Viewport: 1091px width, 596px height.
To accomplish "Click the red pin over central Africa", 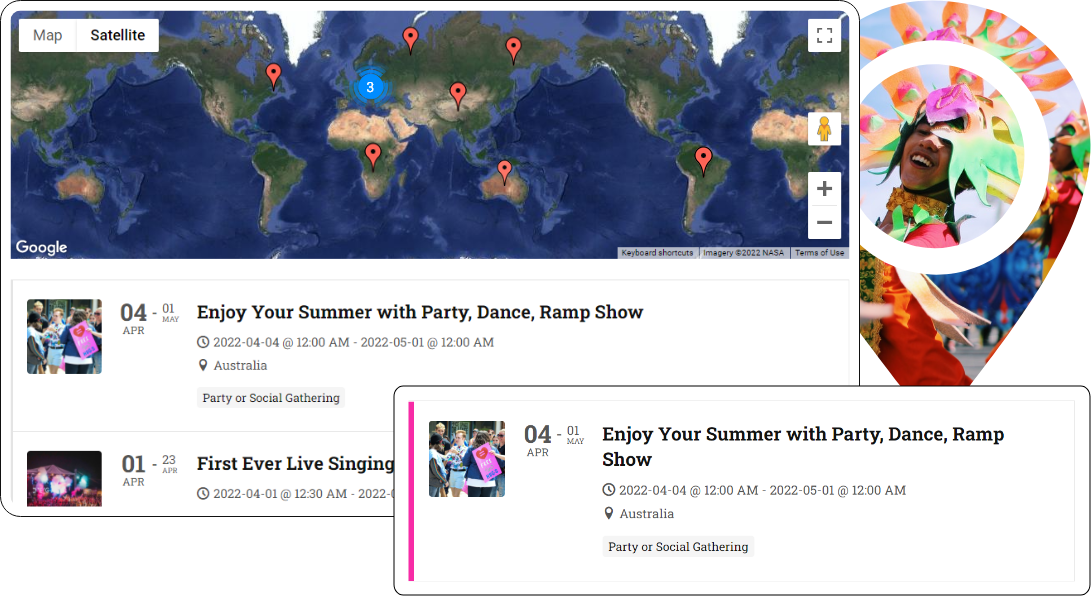I will click(373, 154).
